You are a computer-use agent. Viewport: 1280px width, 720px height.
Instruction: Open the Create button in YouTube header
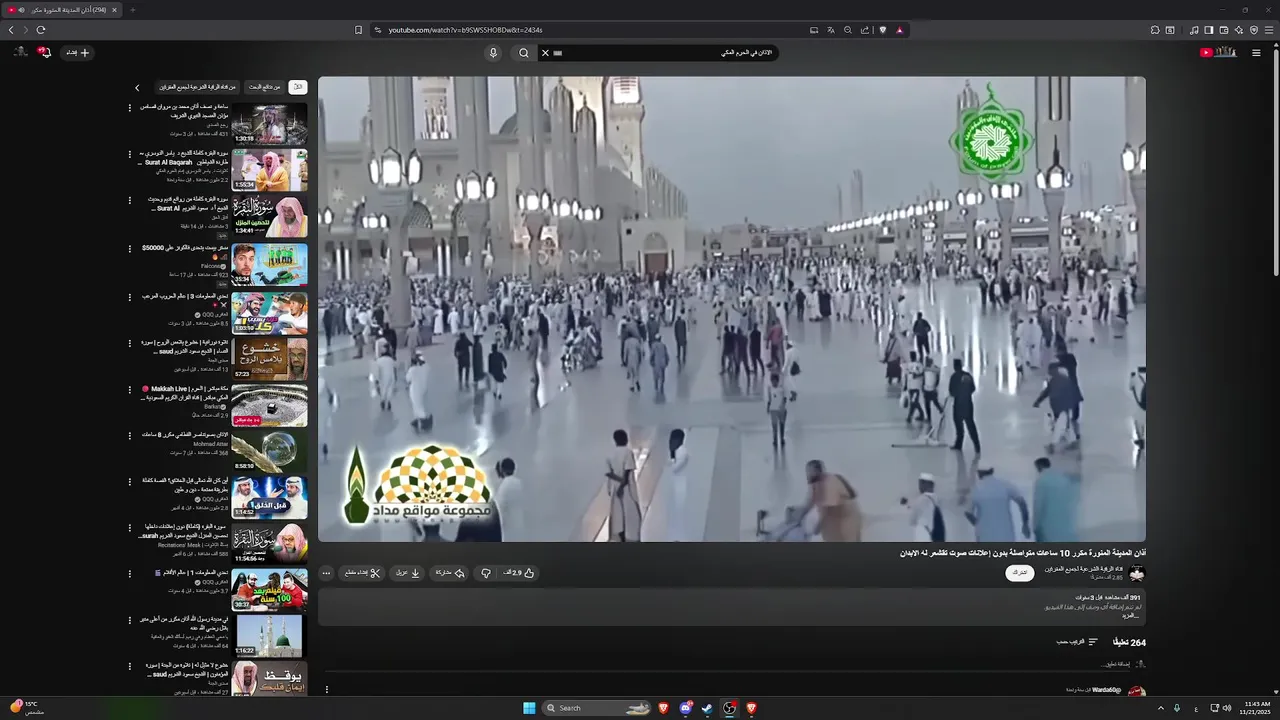coord(78,52)
